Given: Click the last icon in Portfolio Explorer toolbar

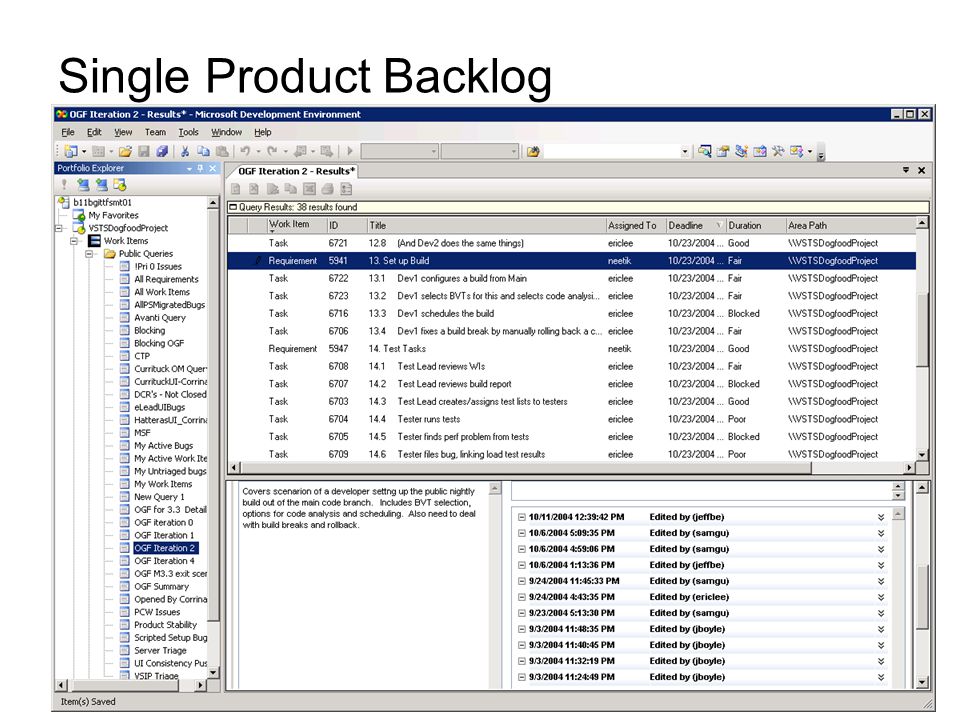Looking at the screenshot, I should (x=120, y=185).
